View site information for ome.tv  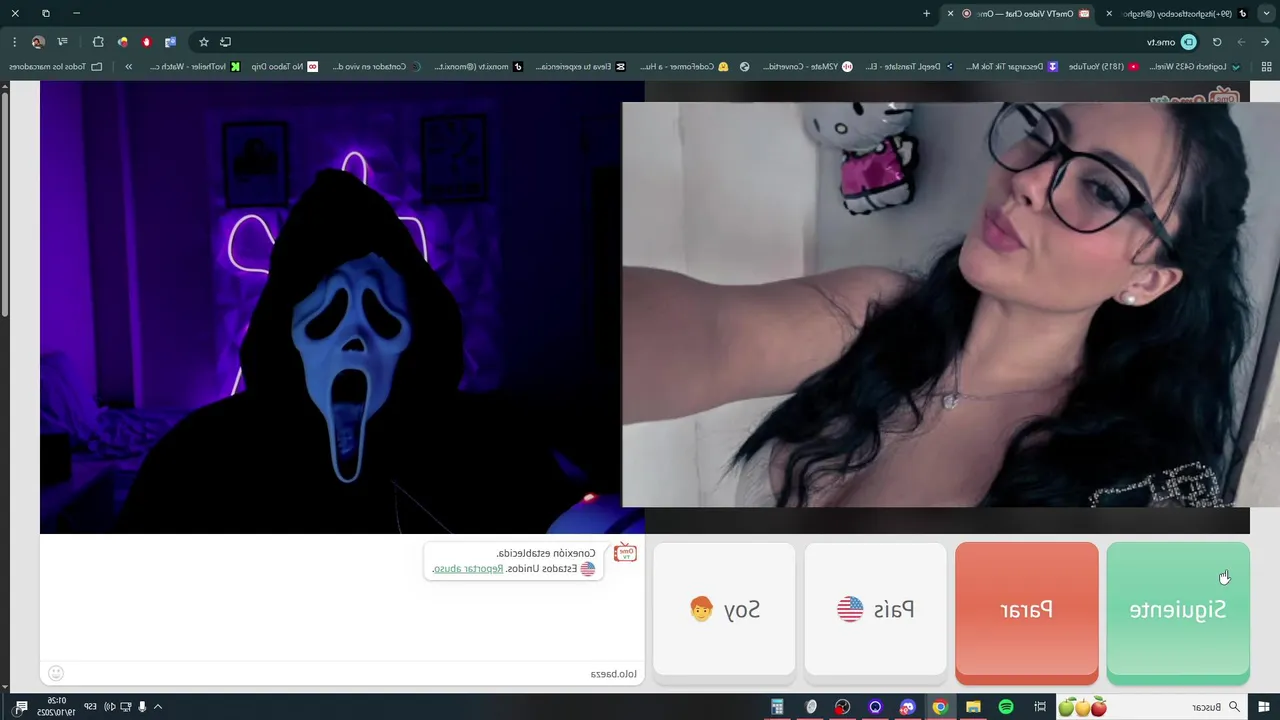1188,42
